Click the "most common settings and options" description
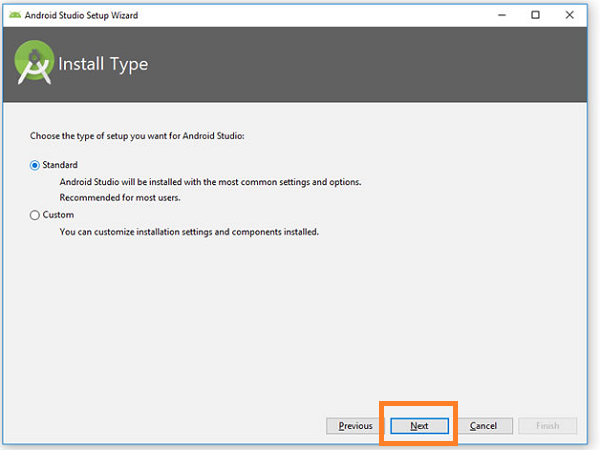Screen dimensions: 600x450 click(x=210, y=182)
